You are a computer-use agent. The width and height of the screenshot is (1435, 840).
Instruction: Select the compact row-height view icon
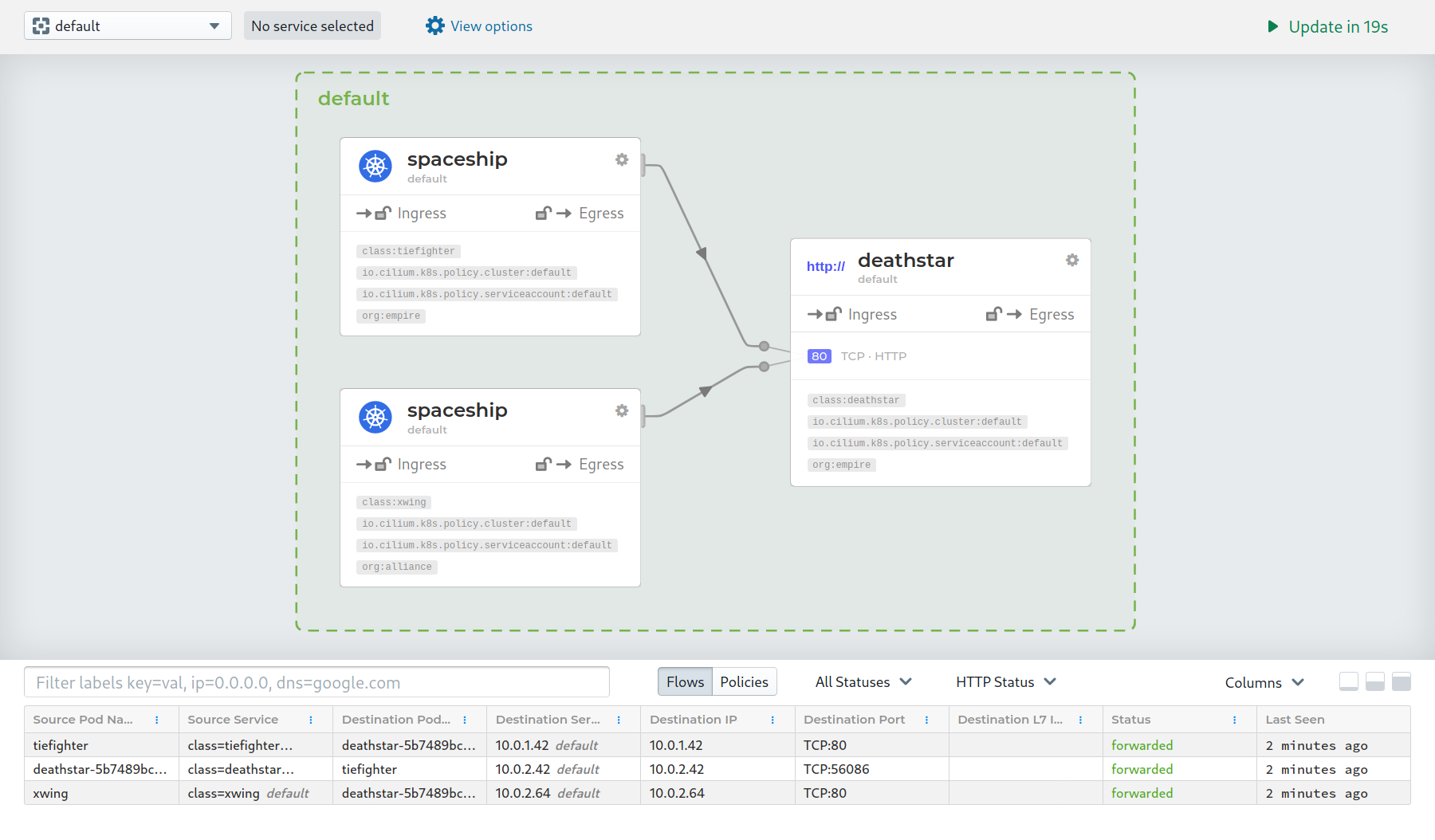click(1349, 682)
